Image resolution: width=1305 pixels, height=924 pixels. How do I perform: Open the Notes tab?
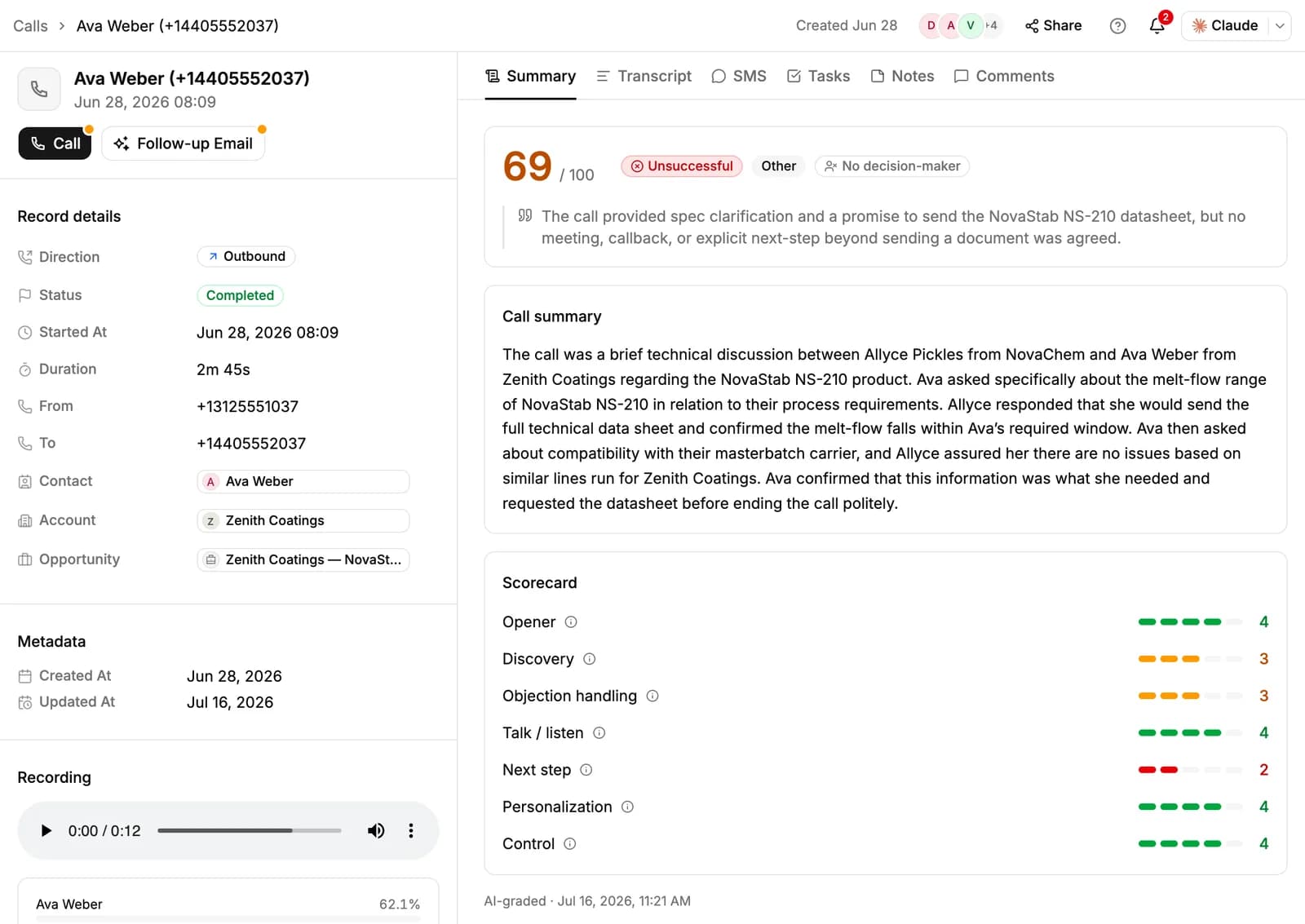click(x=903, y=77)
